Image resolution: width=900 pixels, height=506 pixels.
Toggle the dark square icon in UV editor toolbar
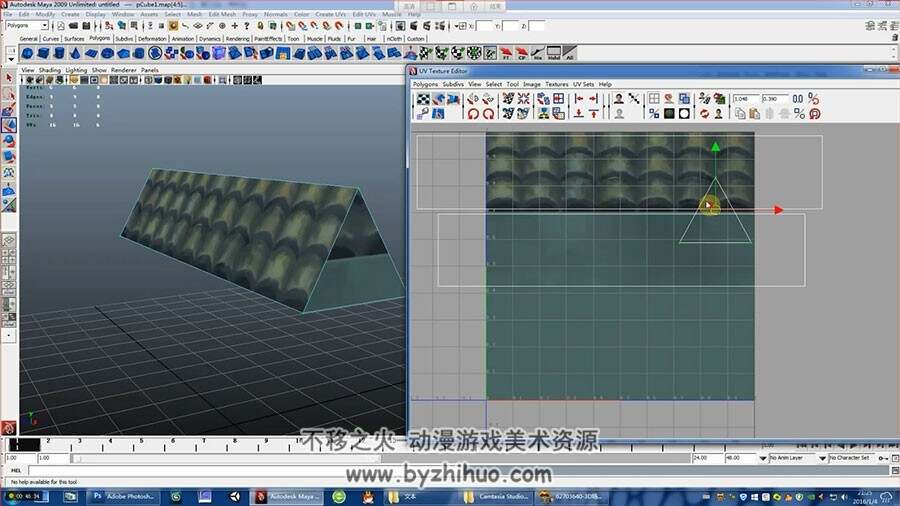669,114
